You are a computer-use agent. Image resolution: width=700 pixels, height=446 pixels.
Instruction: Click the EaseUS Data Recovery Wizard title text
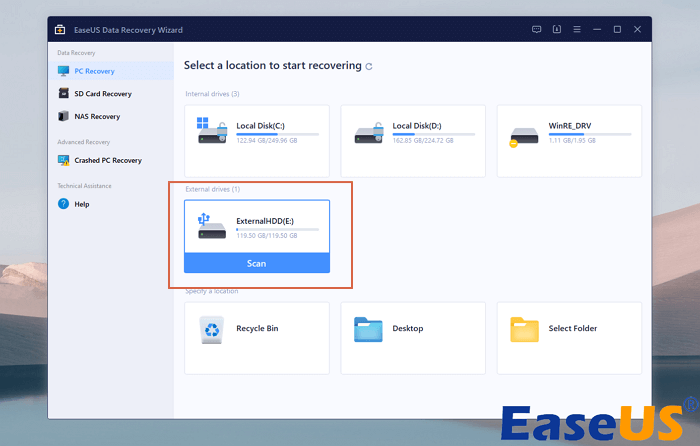coord(128,30)
